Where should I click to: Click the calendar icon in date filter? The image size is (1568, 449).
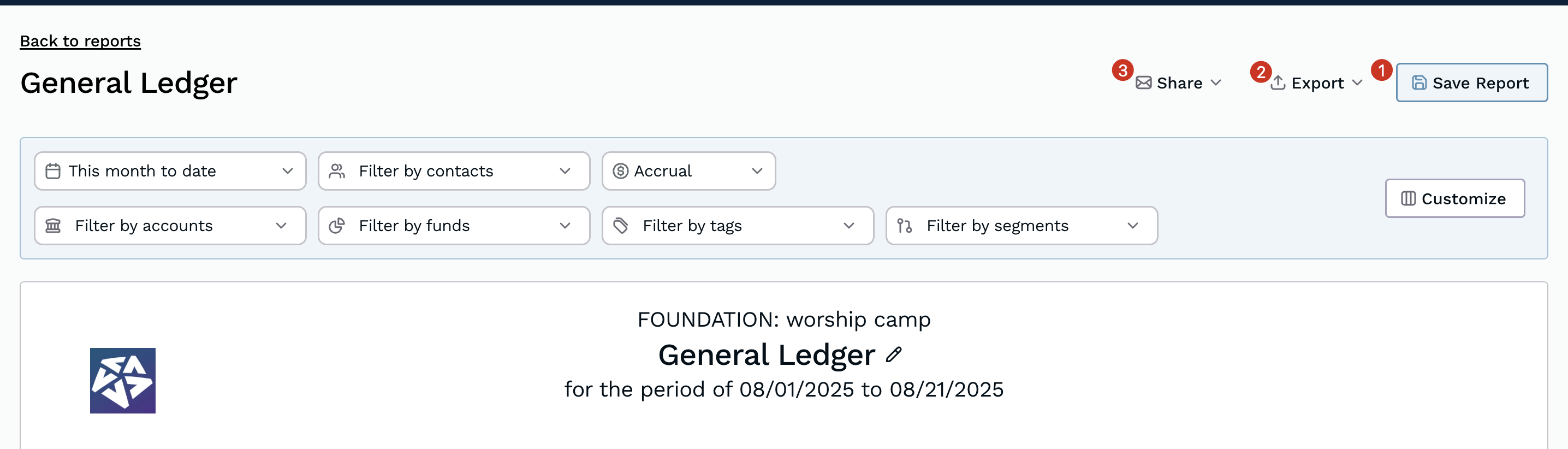[53, 171]
